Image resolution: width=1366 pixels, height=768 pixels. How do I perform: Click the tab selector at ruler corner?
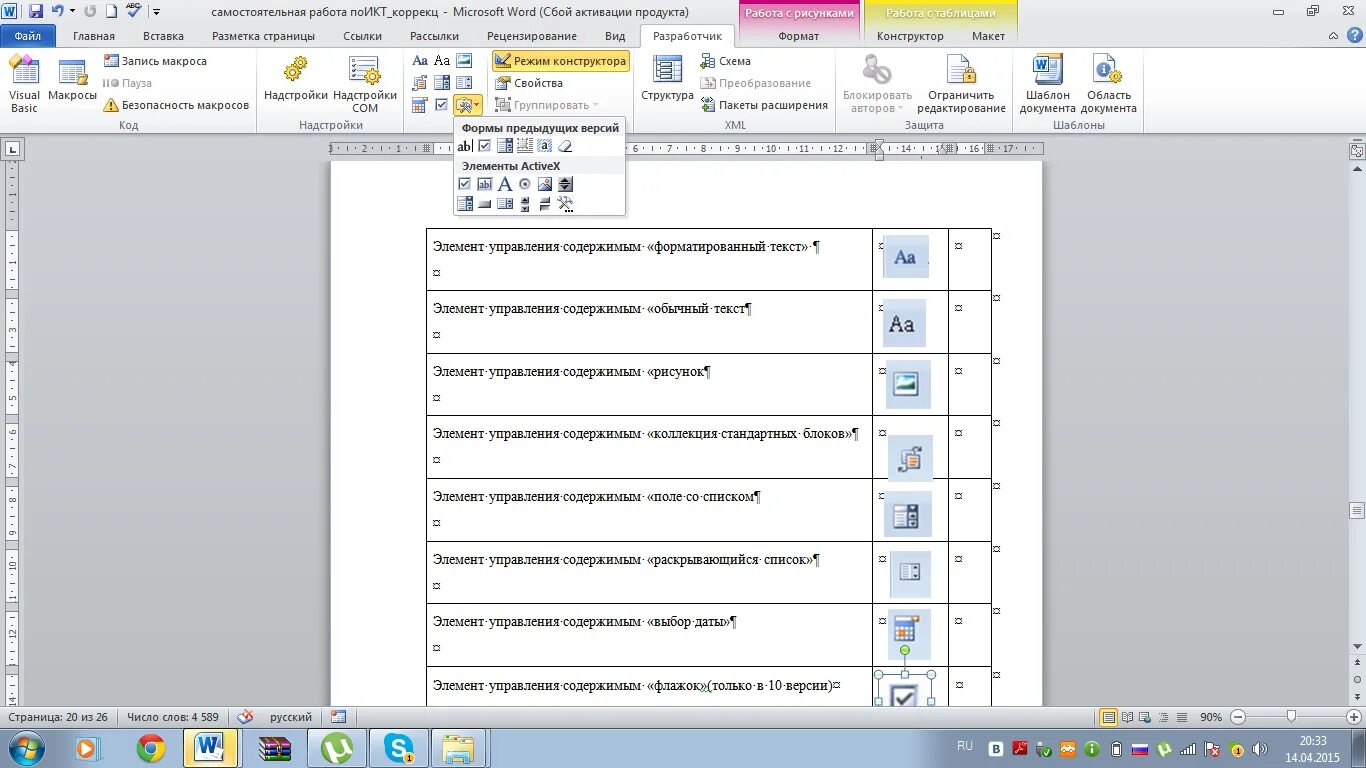coord(12,149)
